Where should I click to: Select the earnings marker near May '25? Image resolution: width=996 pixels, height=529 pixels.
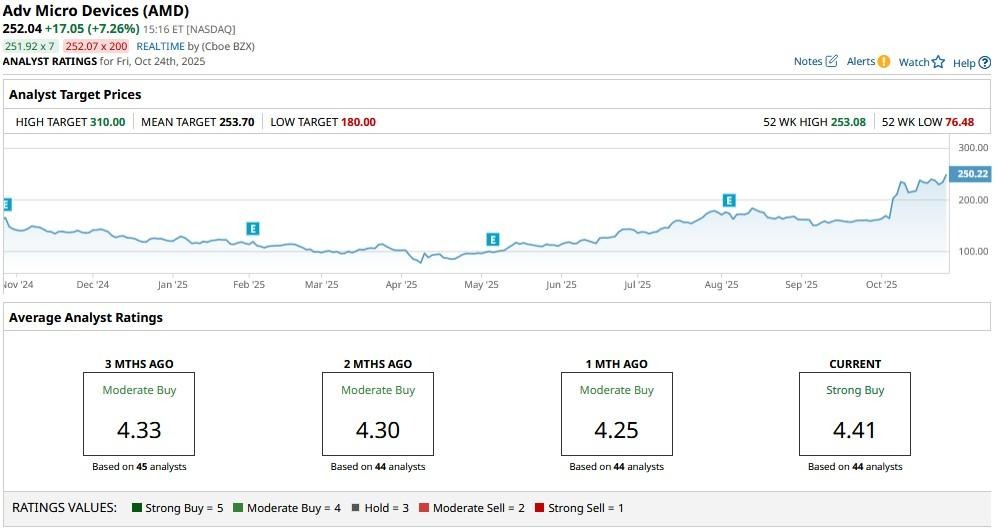coord(493,239)
